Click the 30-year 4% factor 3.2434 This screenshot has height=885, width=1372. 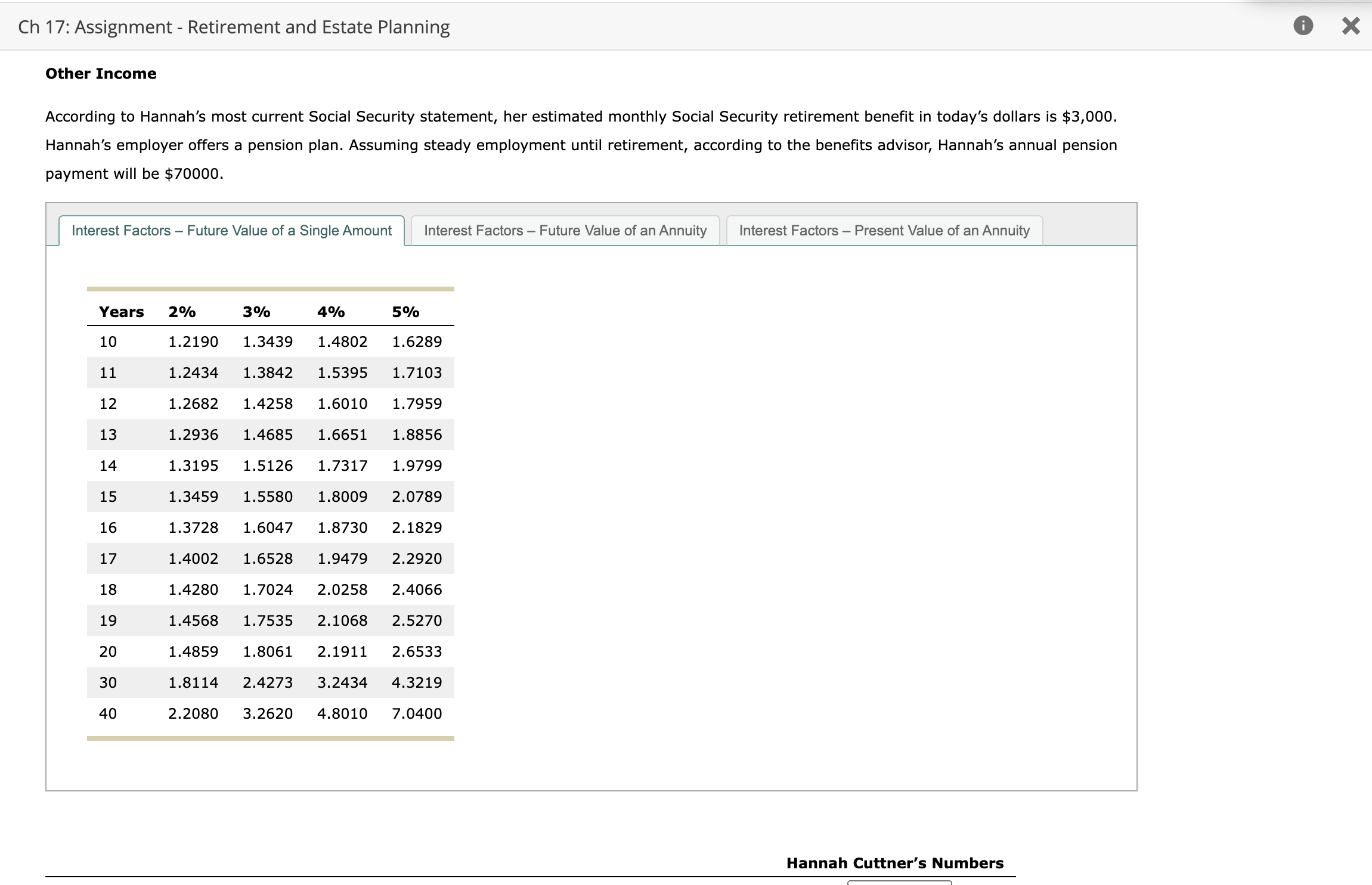coord(342,682)
